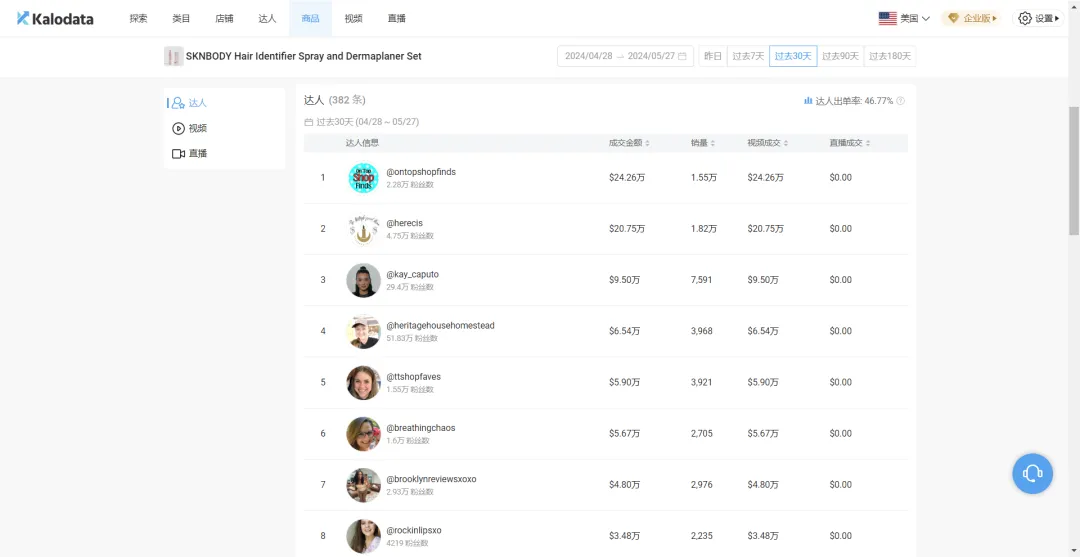Select the 过去7天 time range
Screen dimensions: 1080x557
tap(748, 56)
